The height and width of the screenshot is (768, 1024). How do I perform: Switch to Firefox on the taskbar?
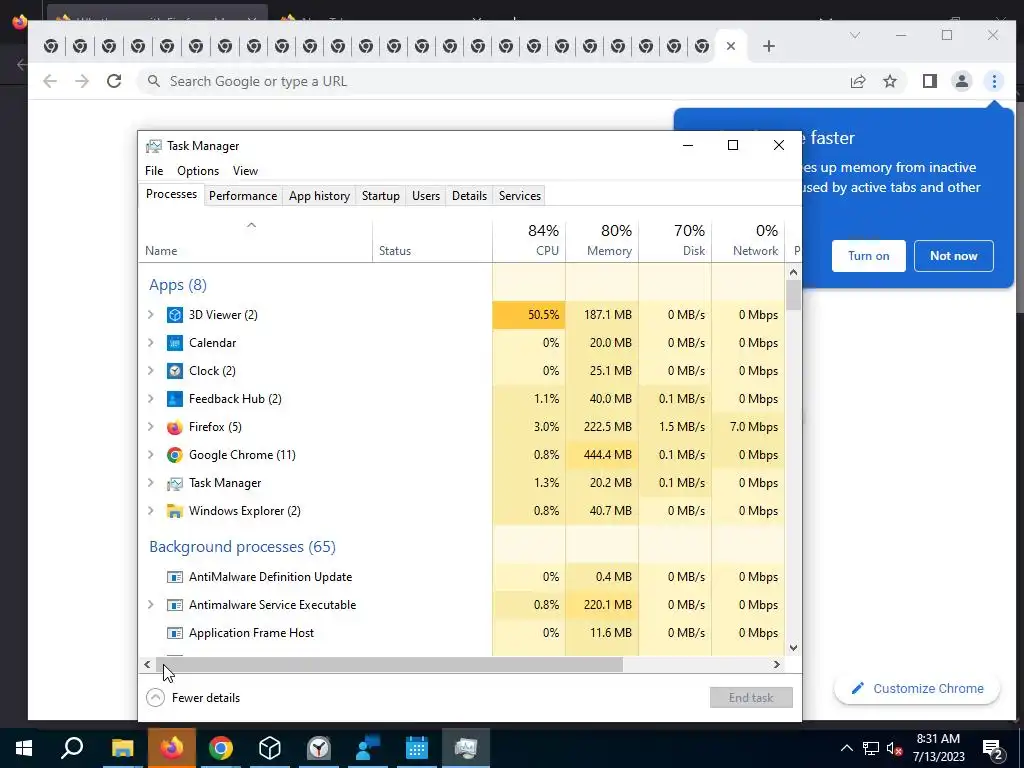[172, 748]
